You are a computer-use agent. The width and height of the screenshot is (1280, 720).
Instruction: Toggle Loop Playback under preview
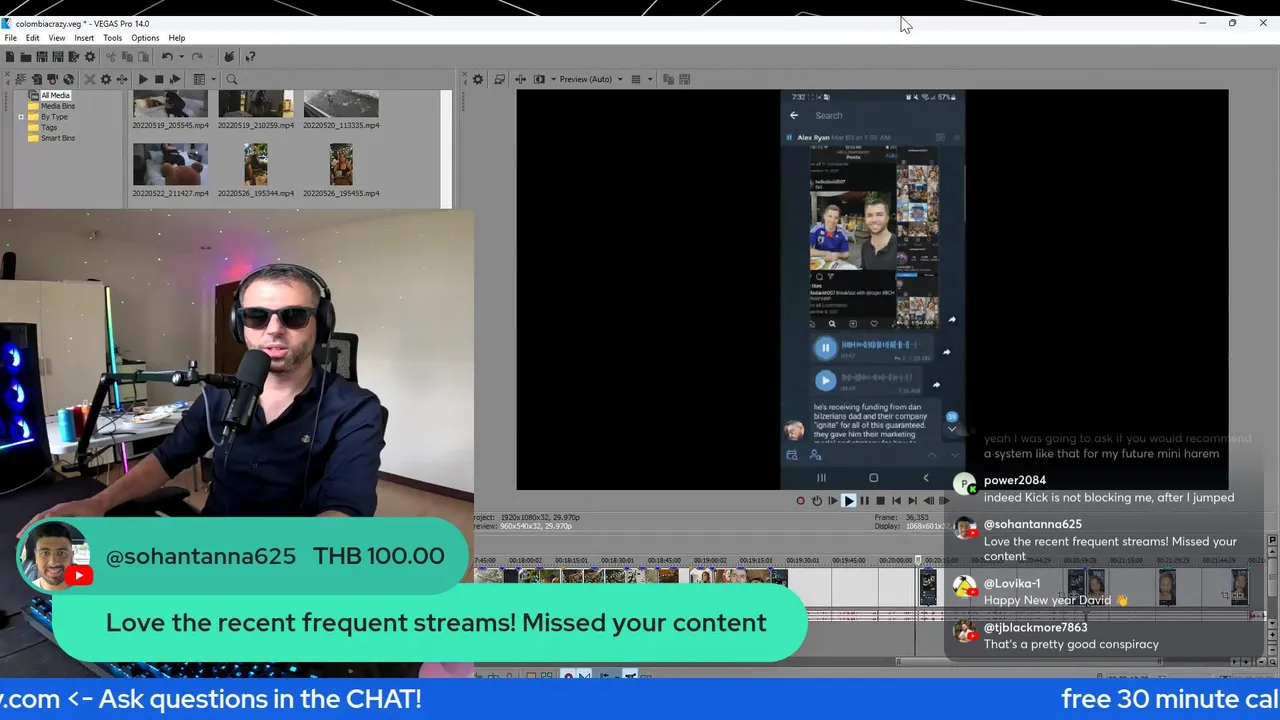coord(816,501)
